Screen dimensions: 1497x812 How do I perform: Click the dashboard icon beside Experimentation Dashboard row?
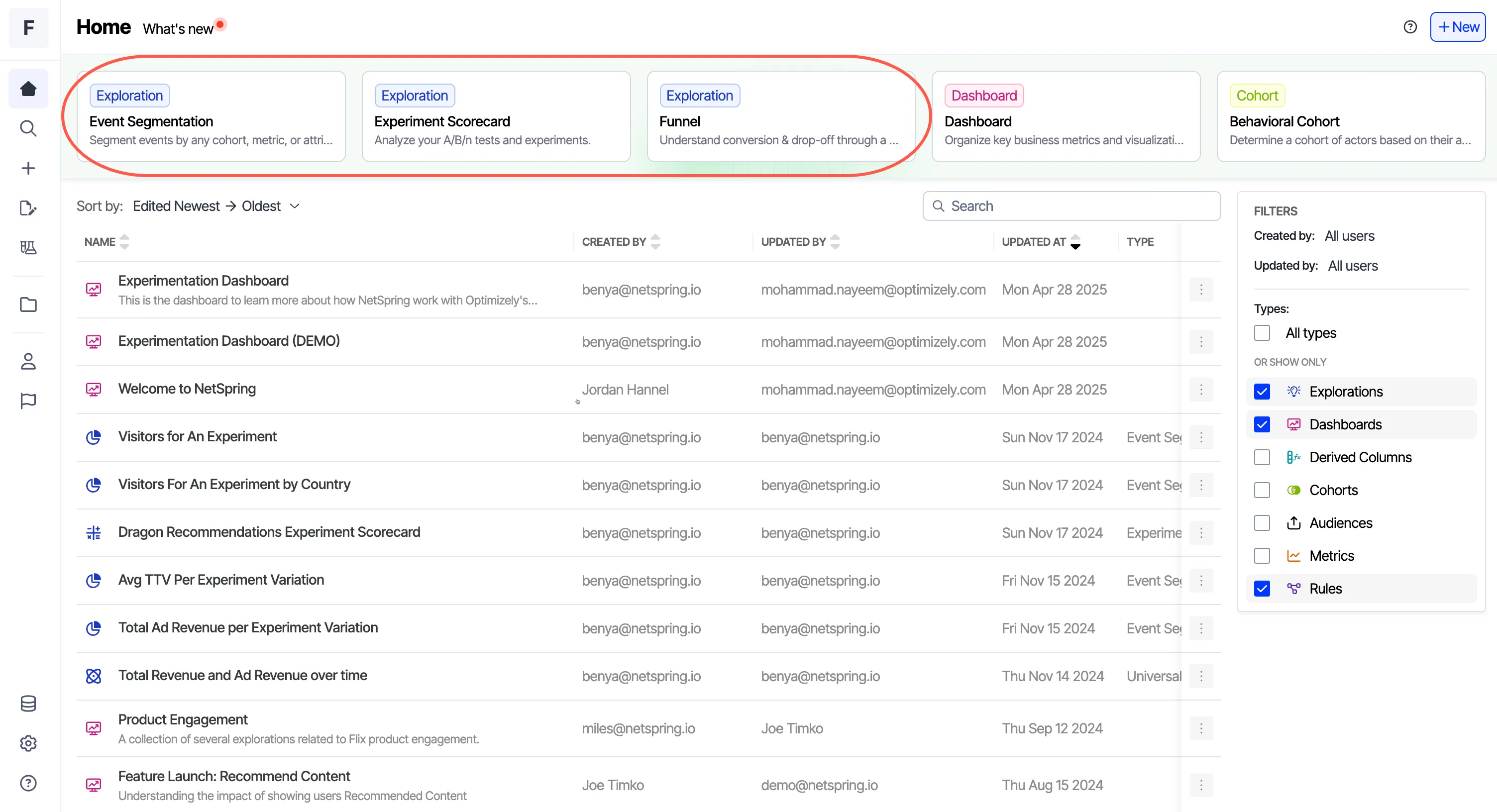click(94, 289)
